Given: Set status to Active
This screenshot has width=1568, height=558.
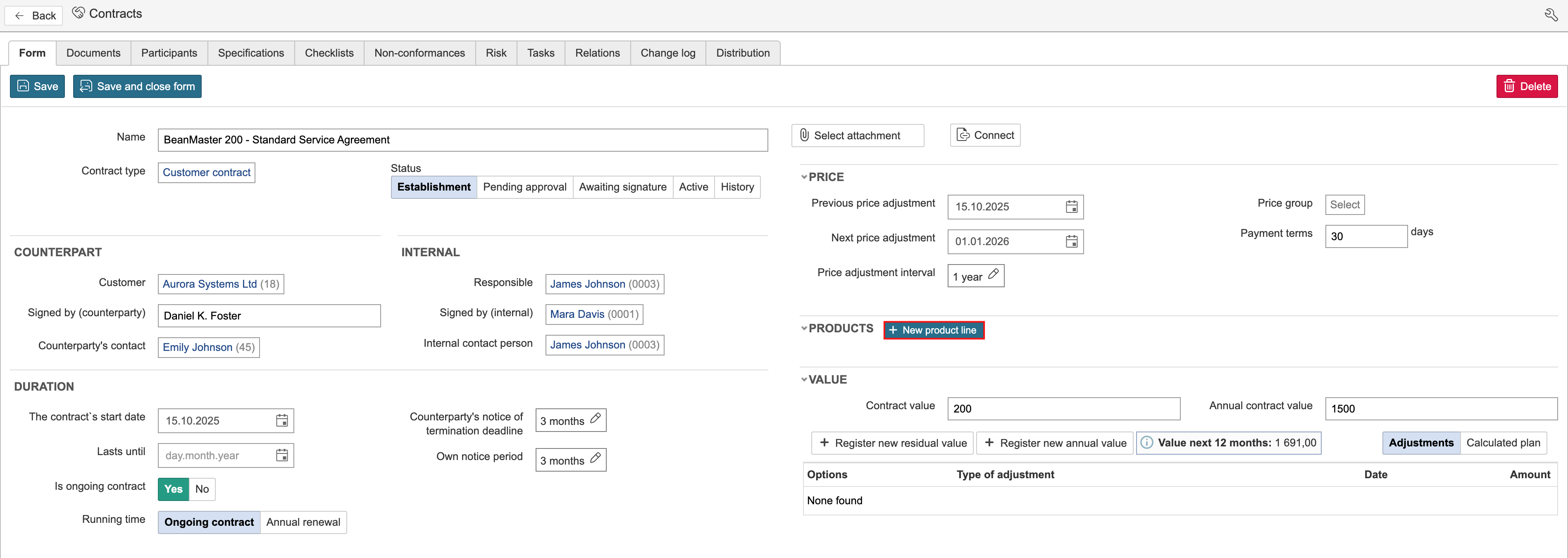Looking at the screenshot, I should (693, 187).
